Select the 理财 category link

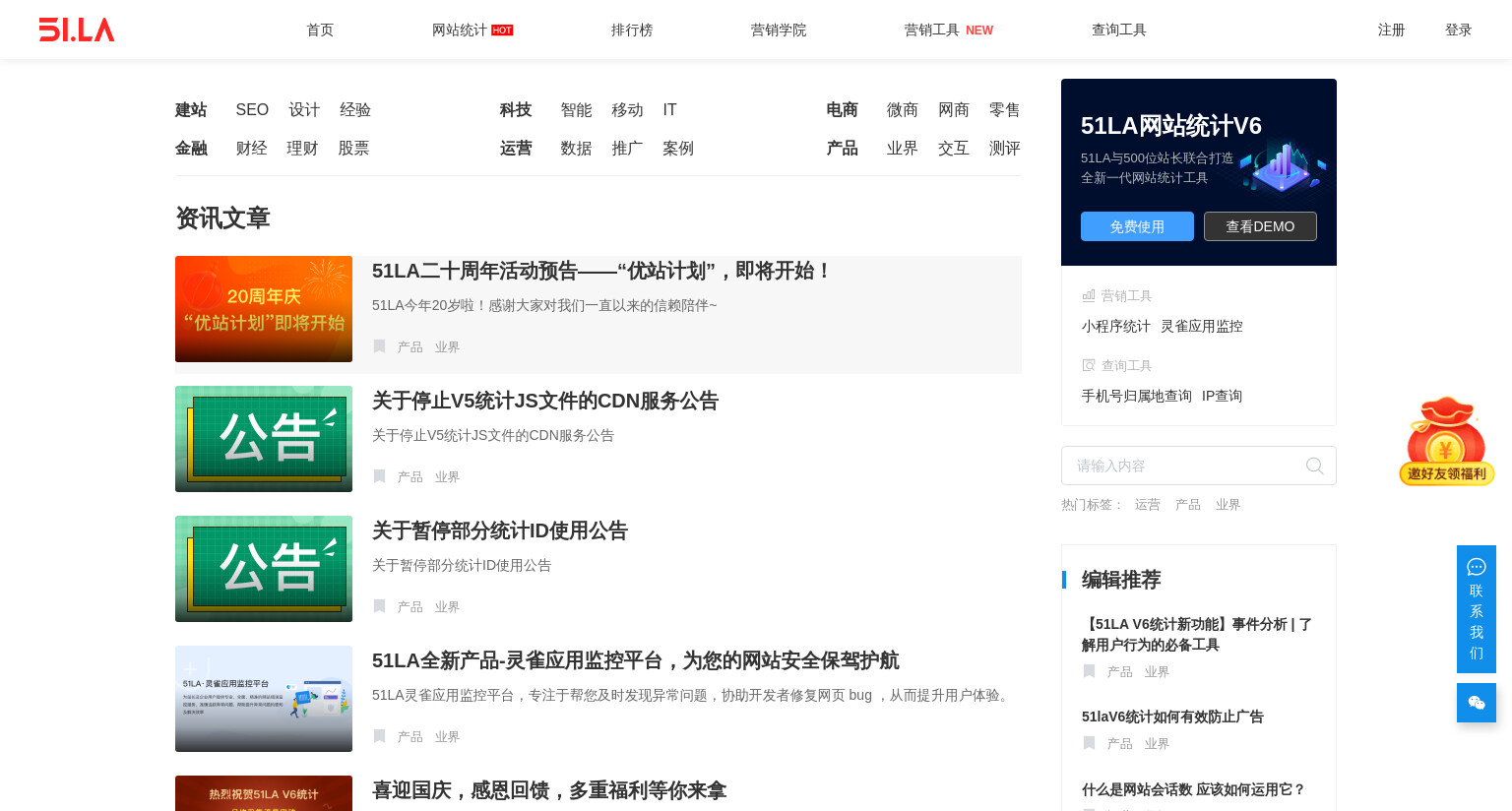pyautogui.click(x=302, y=149)
